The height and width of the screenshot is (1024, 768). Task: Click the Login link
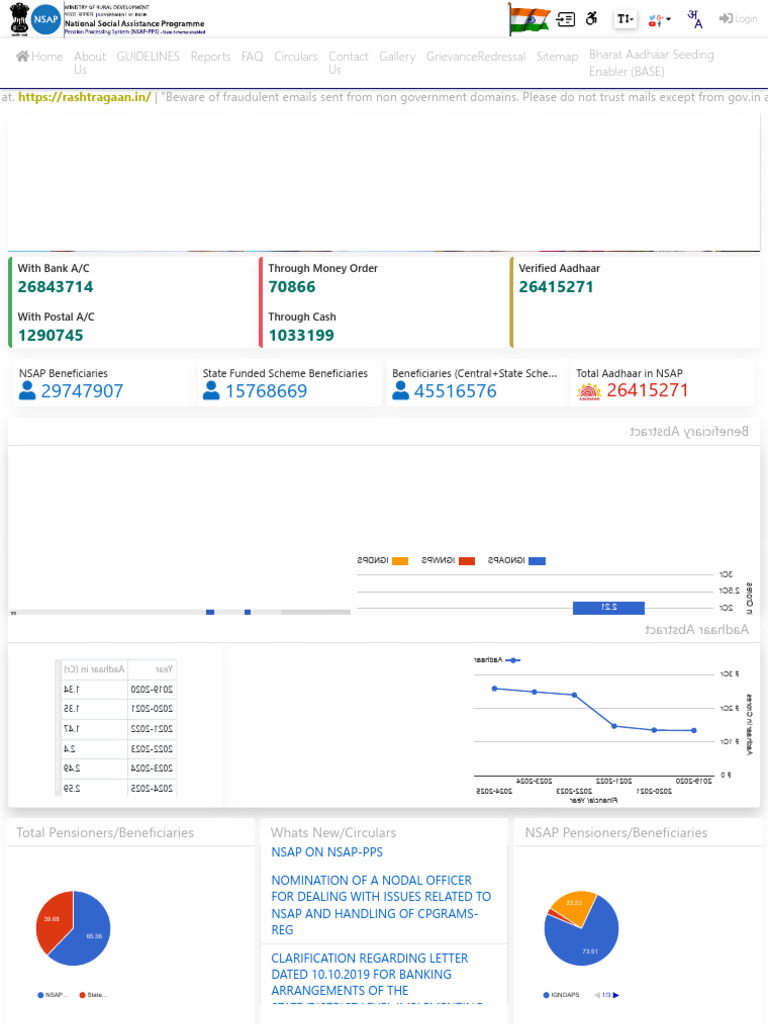(x=738, y=19)
